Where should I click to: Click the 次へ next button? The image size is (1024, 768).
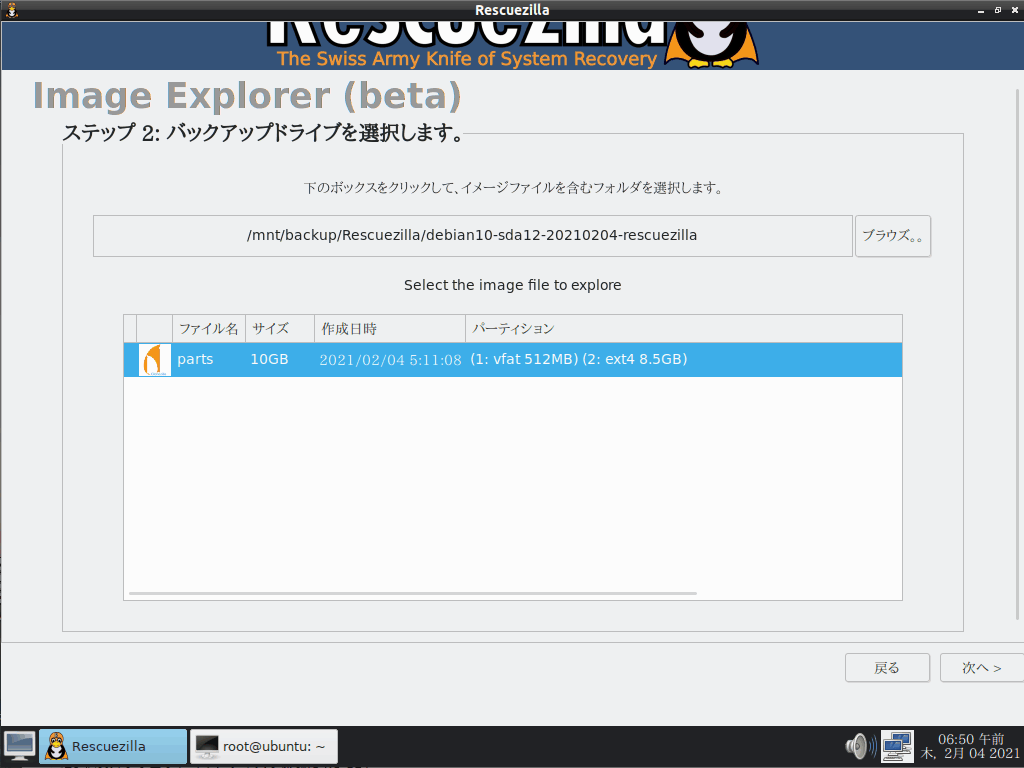(982, 667)
